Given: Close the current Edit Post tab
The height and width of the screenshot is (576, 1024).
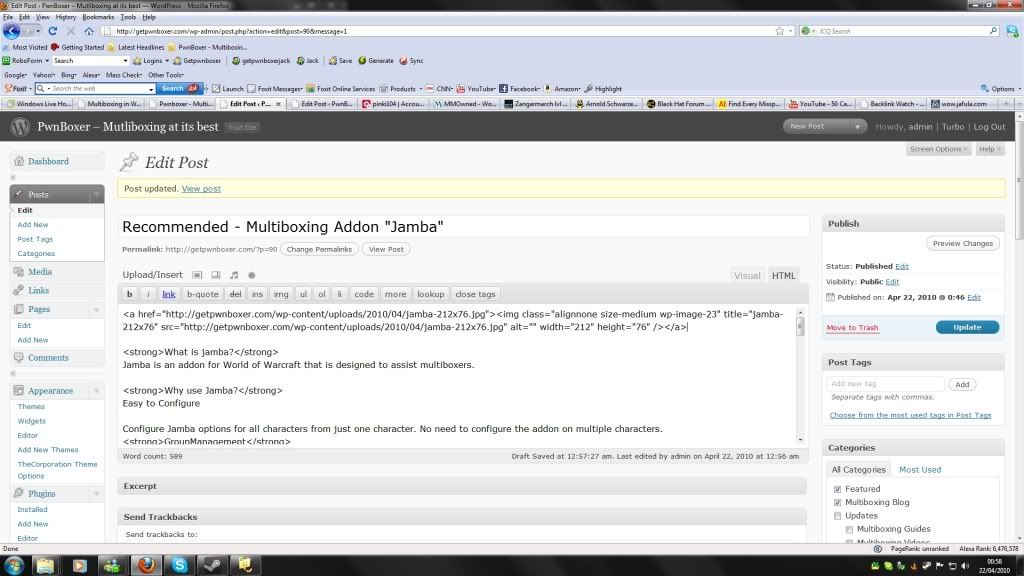Looking at the screenshot, I should (x=278, y=104).
